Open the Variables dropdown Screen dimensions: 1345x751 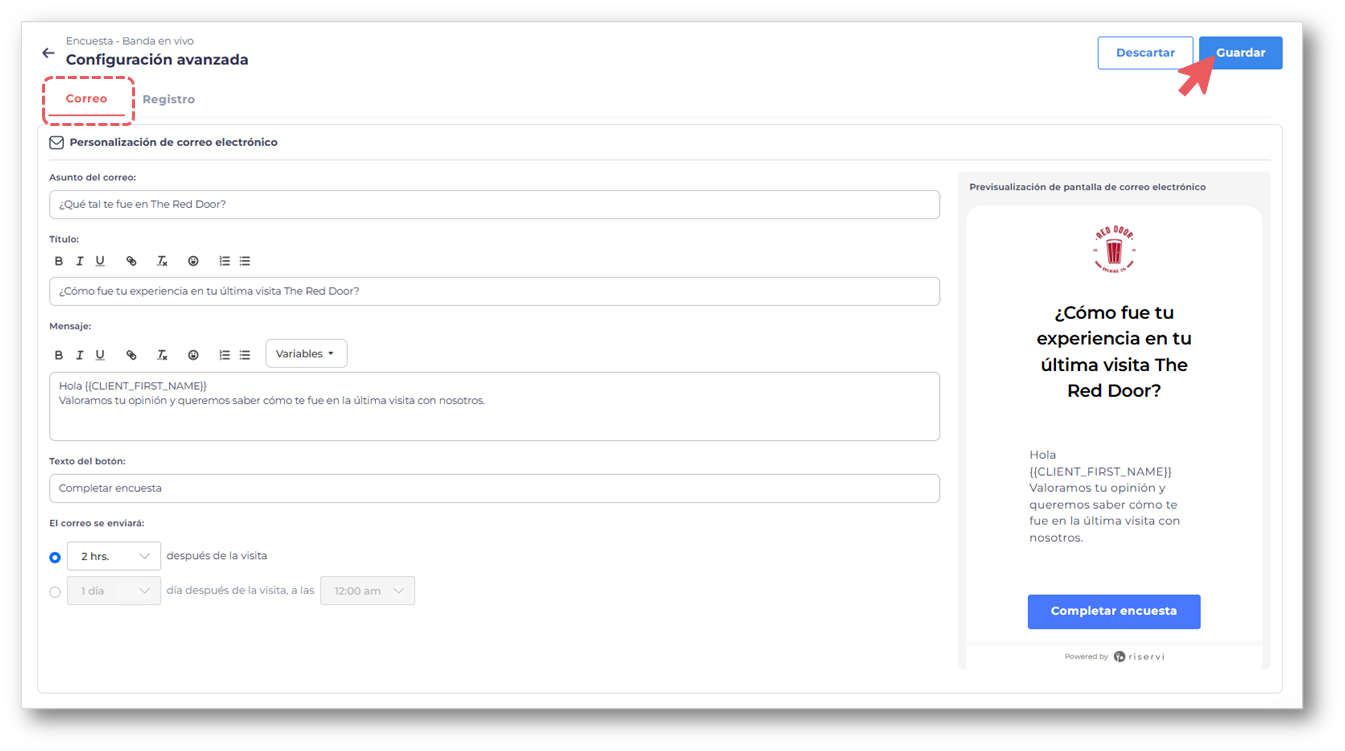click(x=306, y=354)
